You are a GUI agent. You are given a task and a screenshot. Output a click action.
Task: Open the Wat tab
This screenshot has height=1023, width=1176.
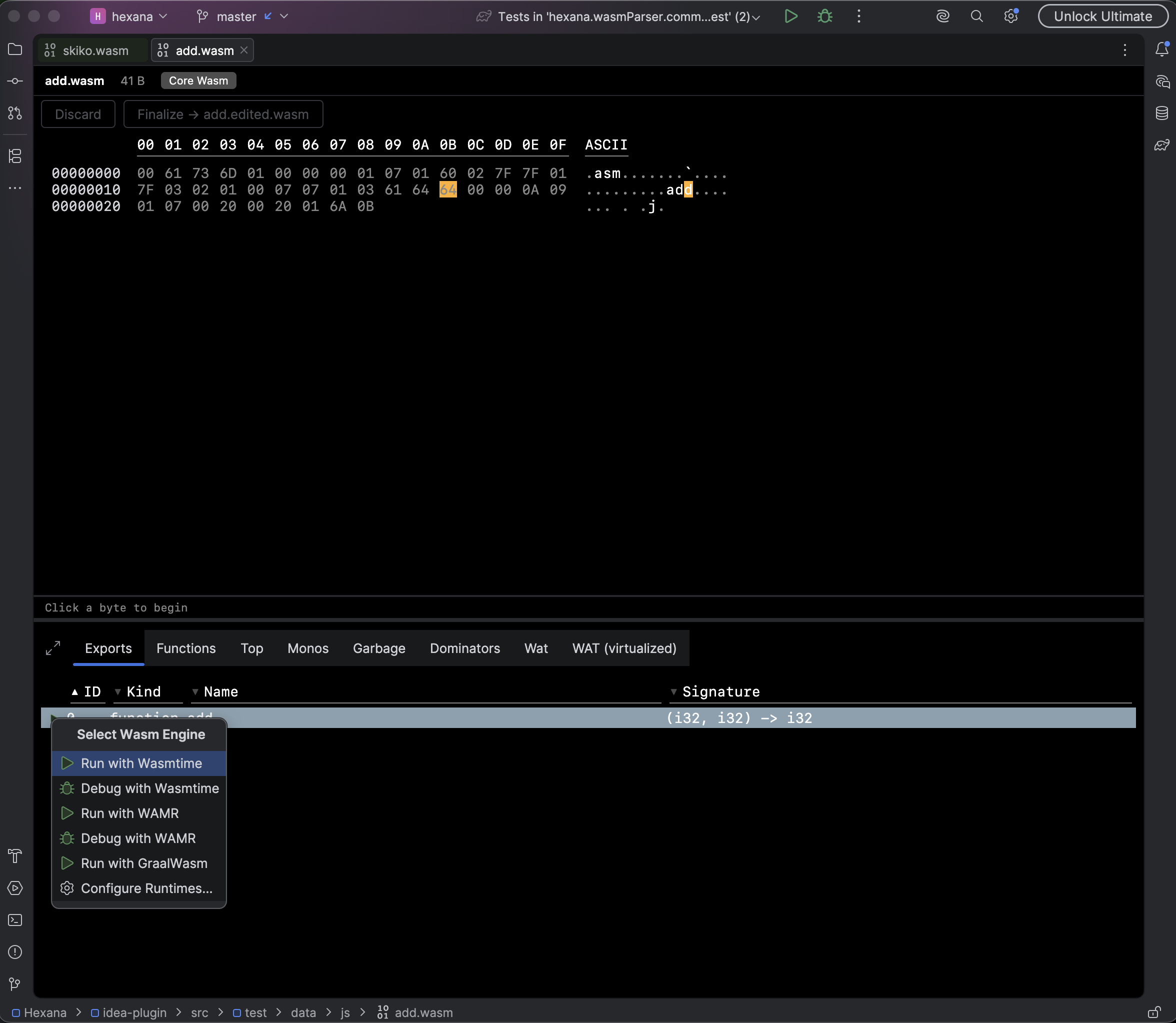click(x=536, y=648)
